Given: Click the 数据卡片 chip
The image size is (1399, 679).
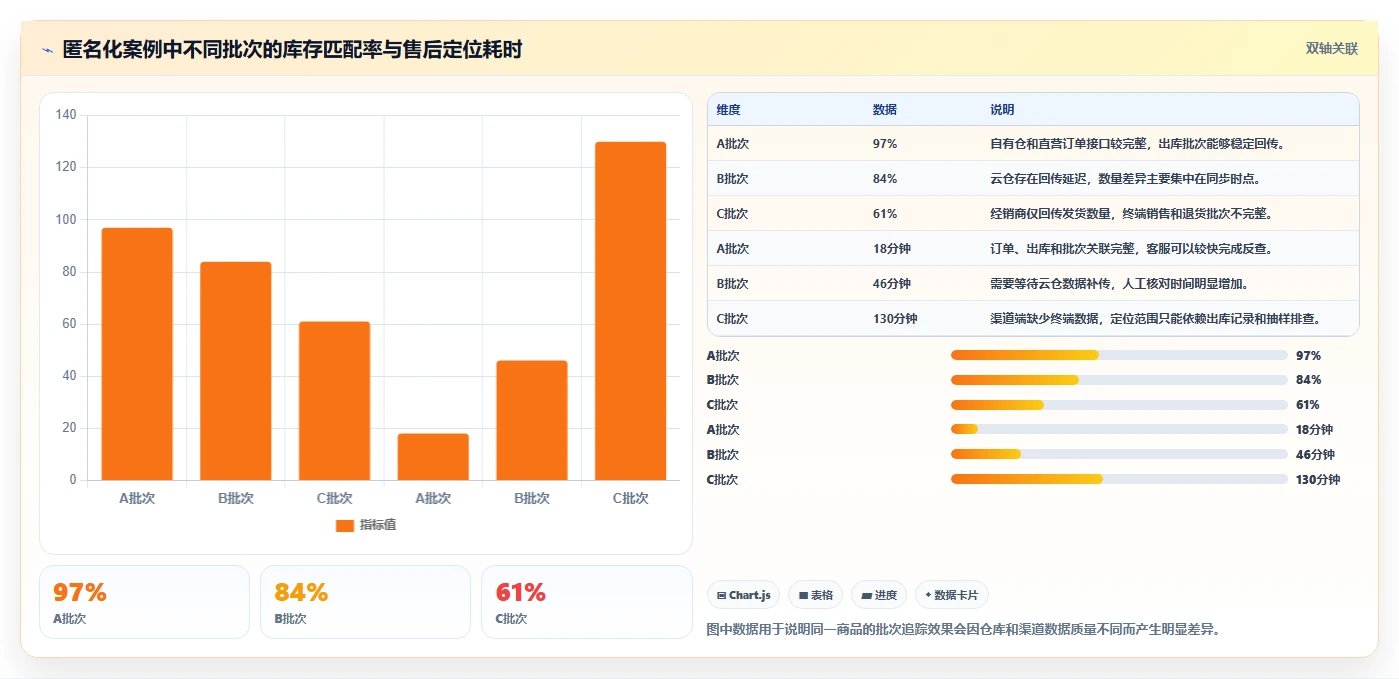Looking at the screenshot, I should point(952,595).
